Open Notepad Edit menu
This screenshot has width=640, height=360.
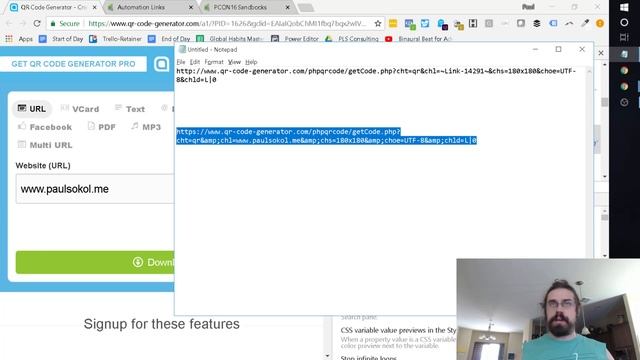pyautogui.click(x=195, y=62)
